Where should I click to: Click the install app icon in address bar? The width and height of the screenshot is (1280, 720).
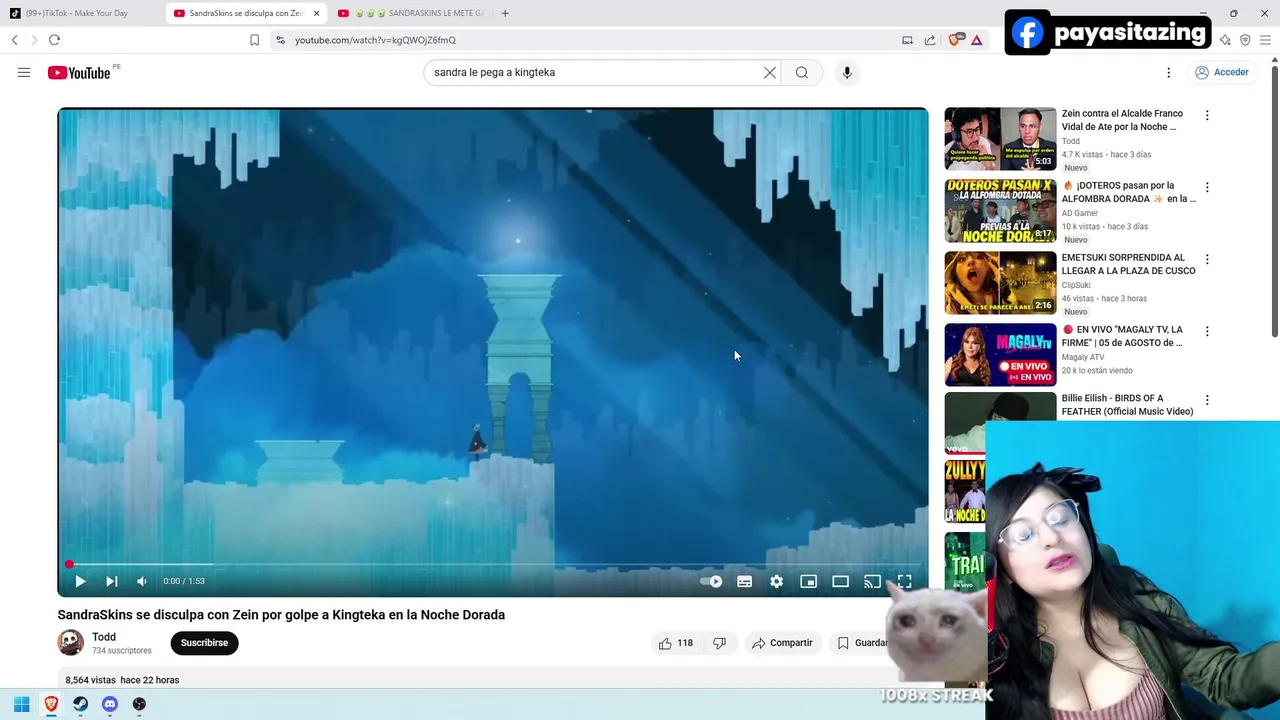coord(908,40)
